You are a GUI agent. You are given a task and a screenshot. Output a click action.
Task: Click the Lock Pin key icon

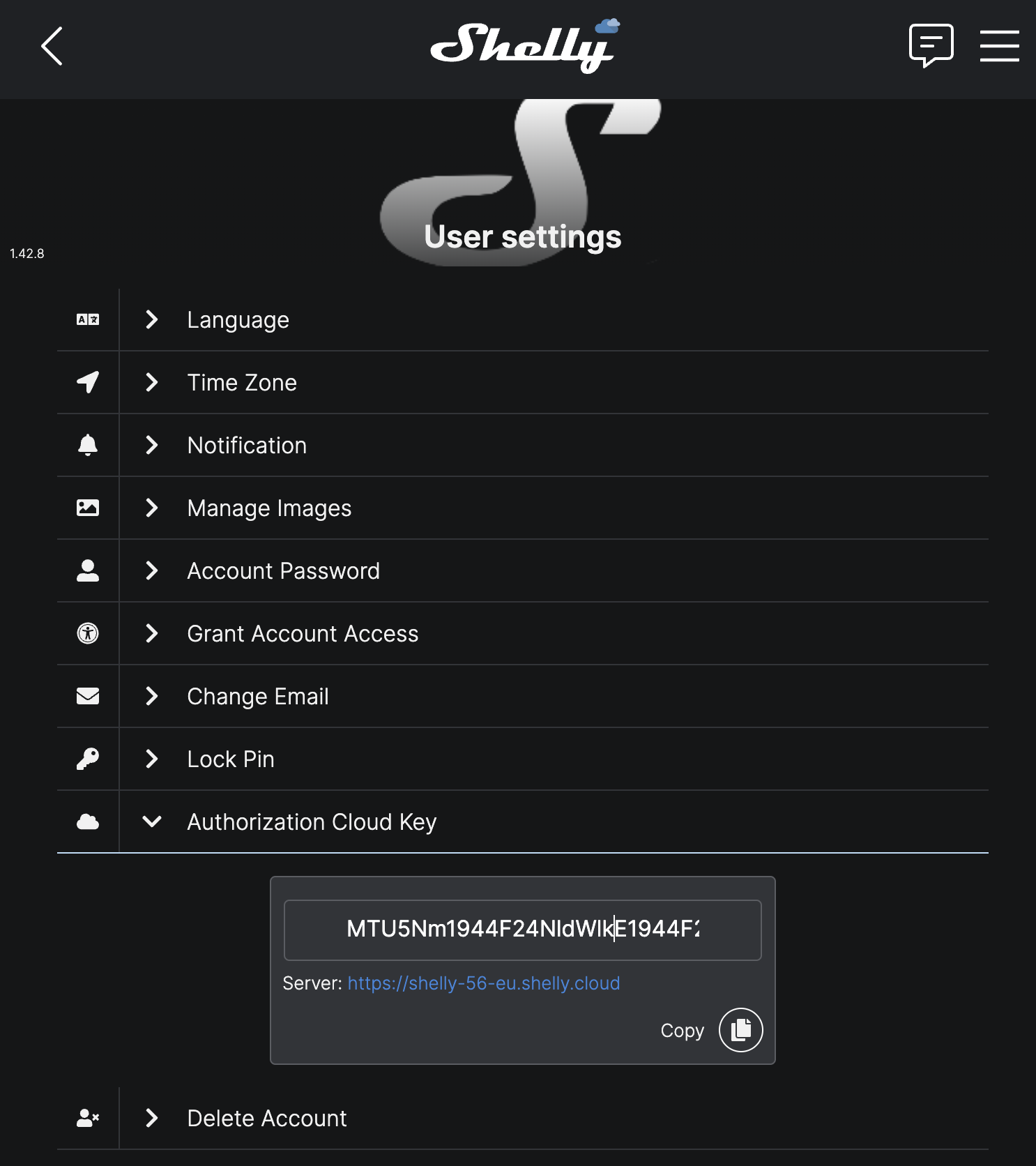(x=88, y=759)
